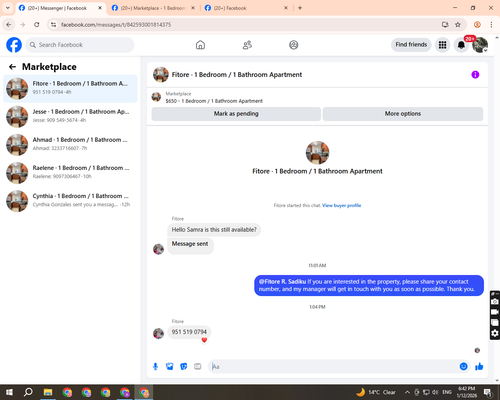Image resolution: width=500 pixels, height=400 pixels.
Task: Open a new browser tab
Action: click(300, 8)
